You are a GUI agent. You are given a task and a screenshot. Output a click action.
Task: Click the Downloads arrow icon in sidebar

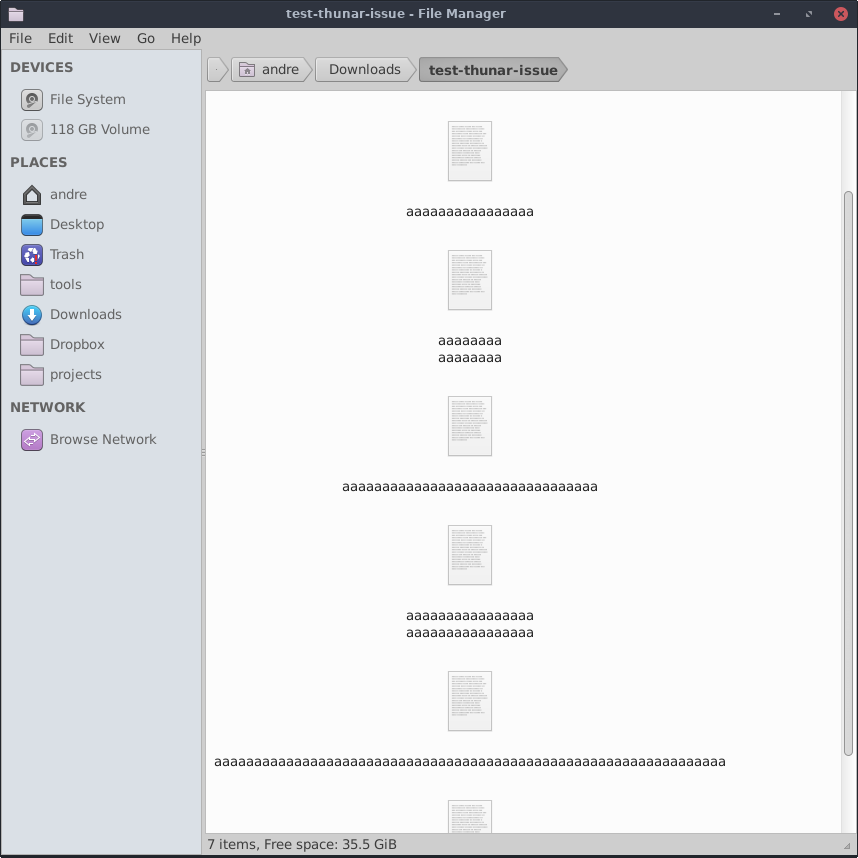pyautogui.click(x=32, y=315)
